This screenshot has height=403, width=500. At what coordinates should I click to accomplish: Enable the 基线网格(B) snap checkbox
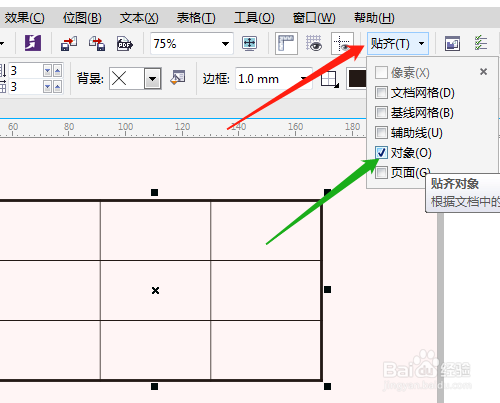(x=381, y=112)
